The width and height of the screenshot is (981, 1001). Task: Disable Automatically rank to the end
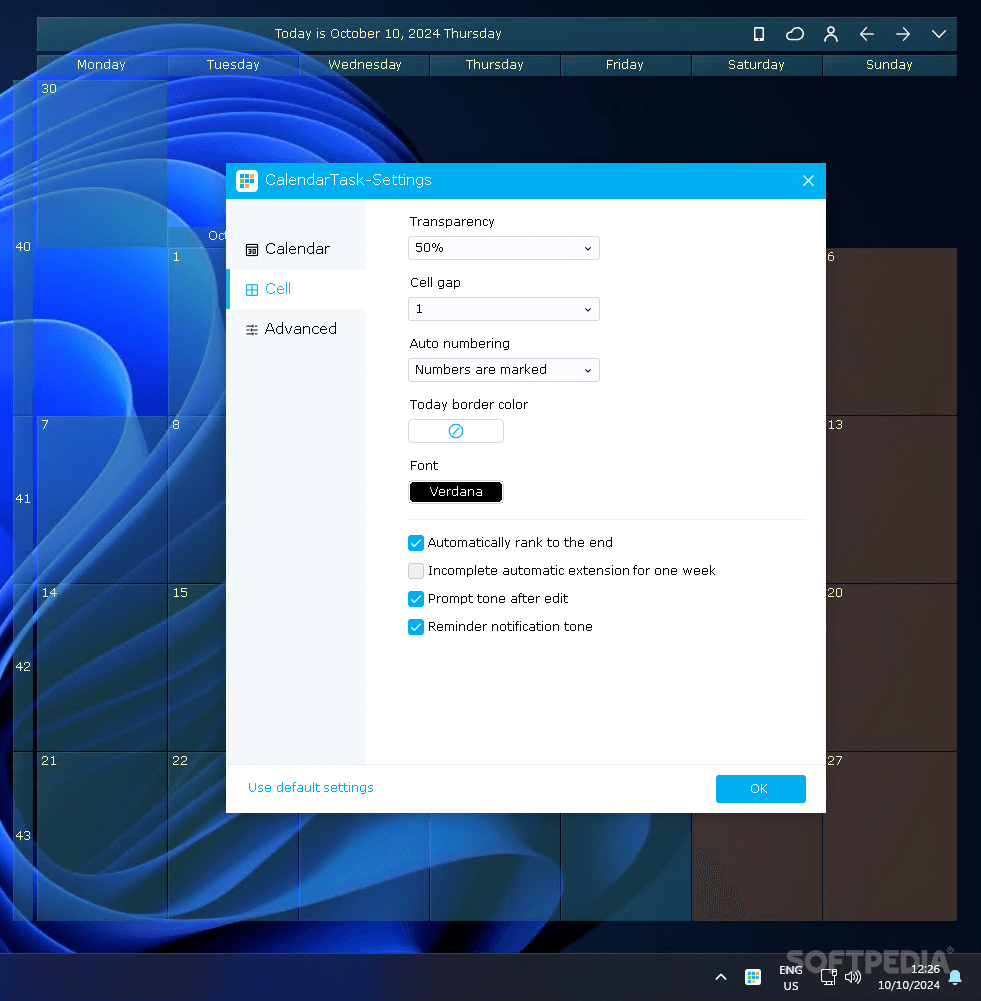(x=416, y=543)
